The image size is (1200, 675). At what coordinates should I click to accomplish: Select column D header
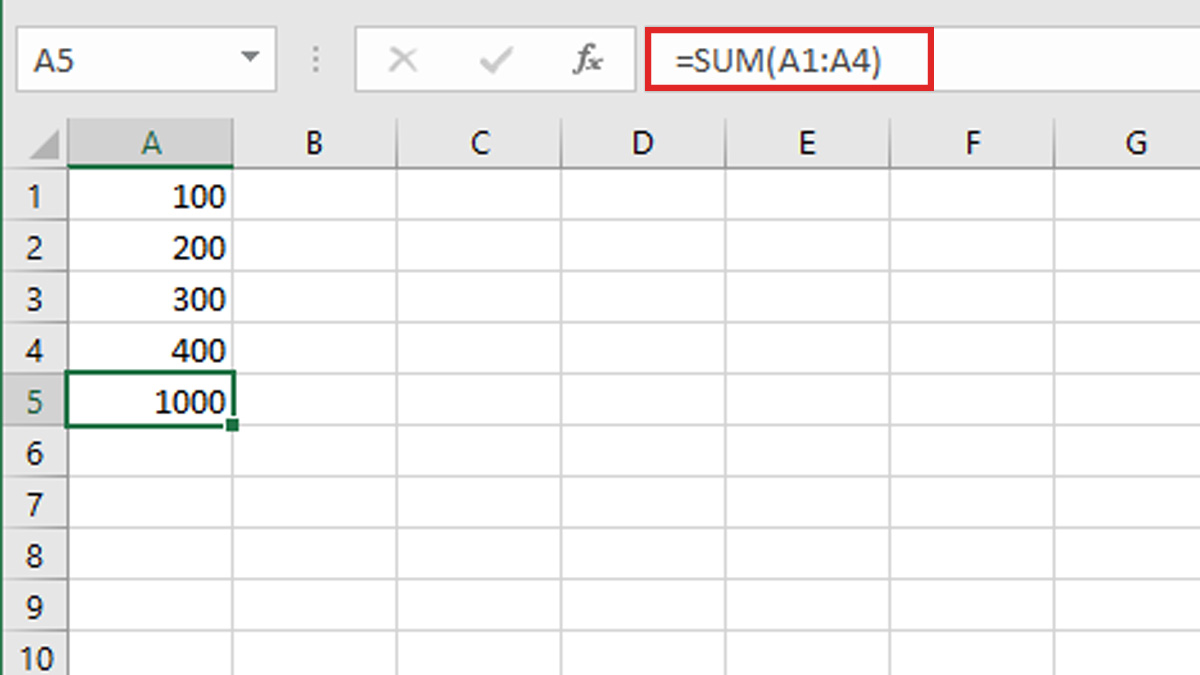click(x=642, y=144)
